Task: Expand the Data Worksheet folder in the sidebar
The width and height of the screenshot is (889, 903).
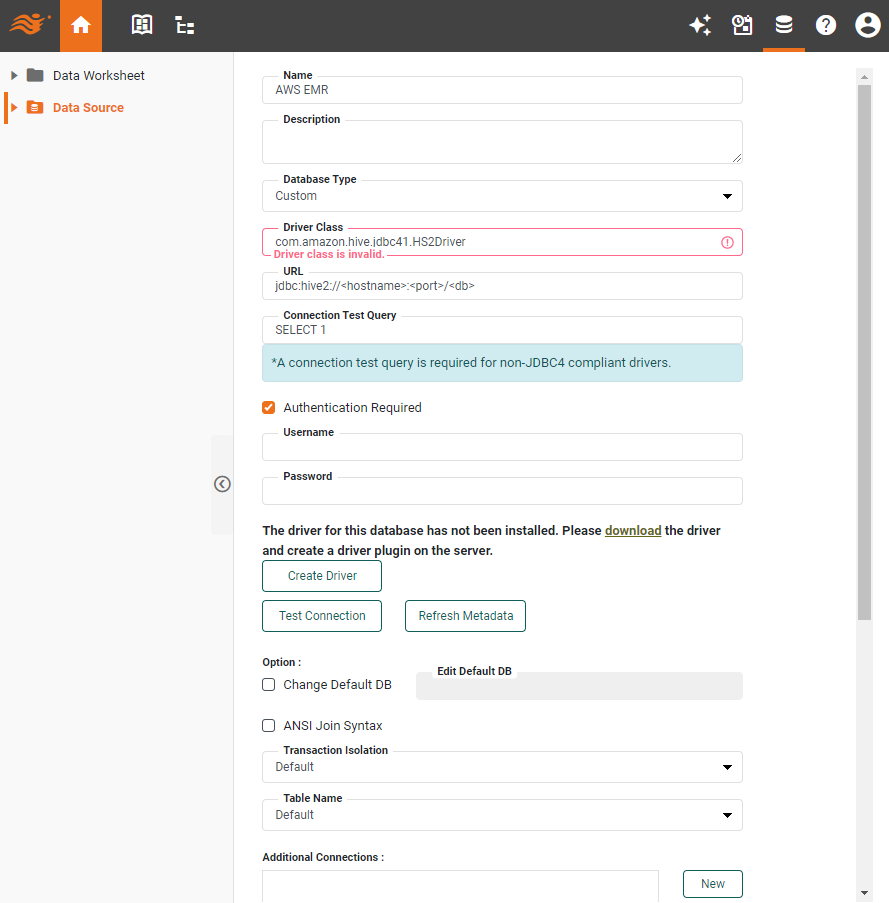Action: tap(13, 75)
